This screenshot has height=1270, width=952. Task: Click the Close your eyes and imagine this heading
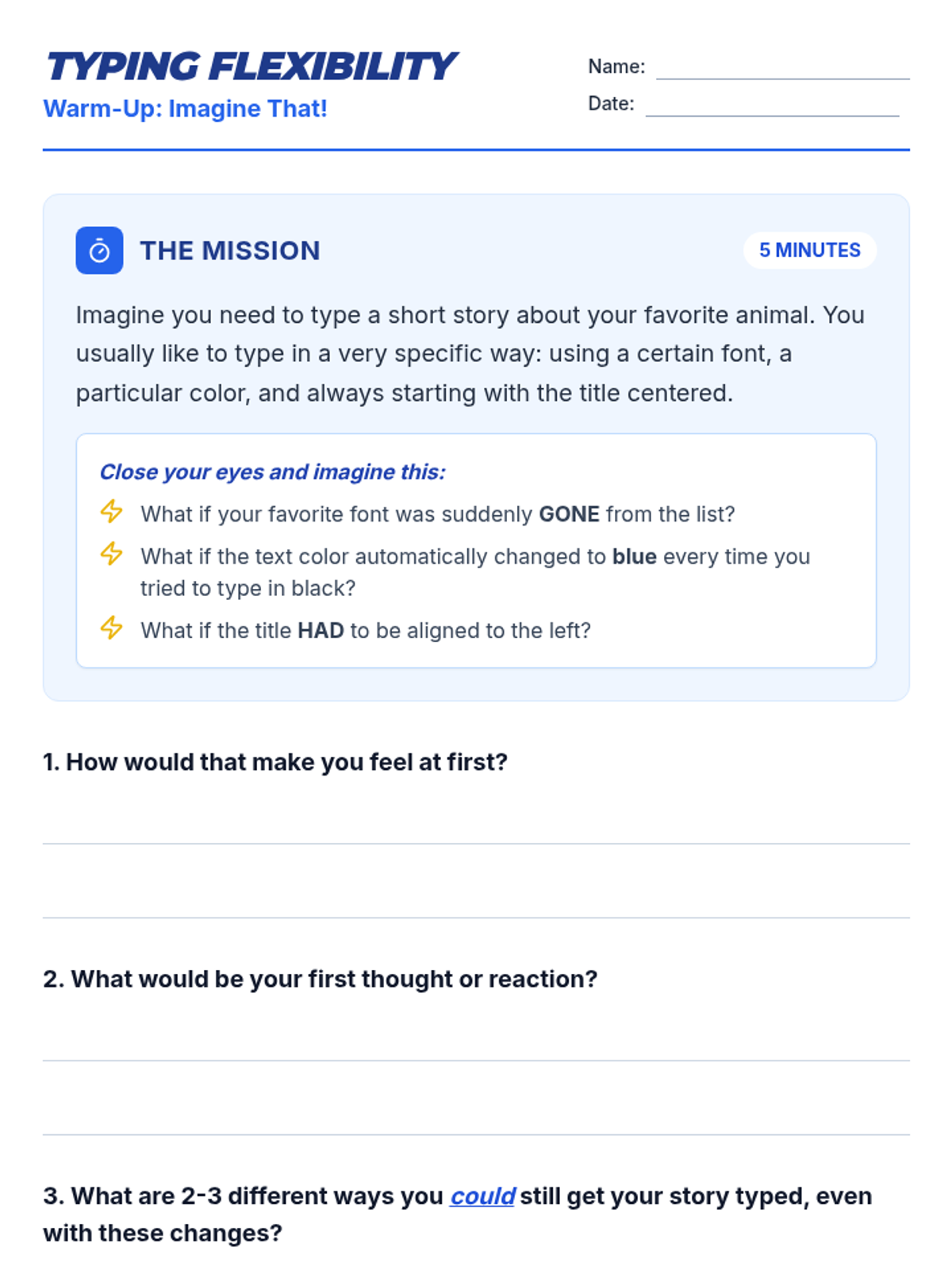pyautogui.click(x=272, y=472)
